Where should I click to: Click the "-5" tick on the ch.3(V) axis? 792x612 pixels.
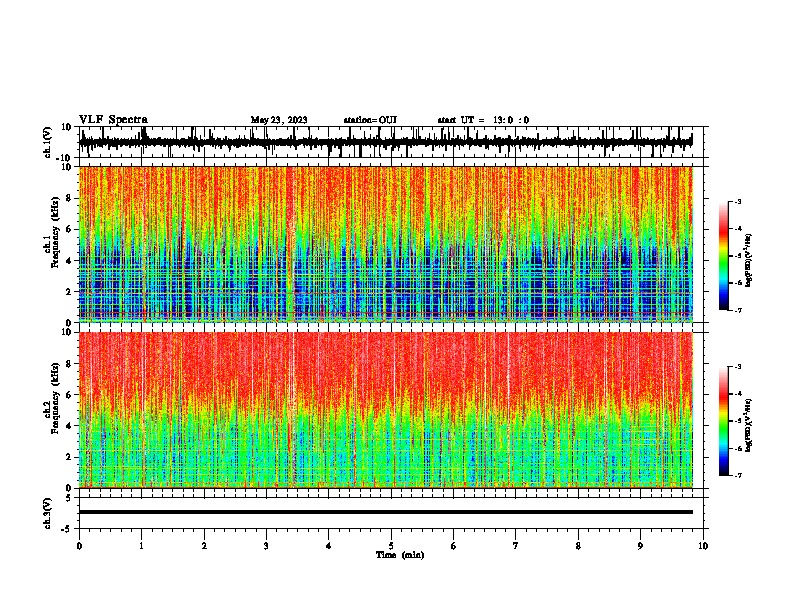click(x=67, y=529)
